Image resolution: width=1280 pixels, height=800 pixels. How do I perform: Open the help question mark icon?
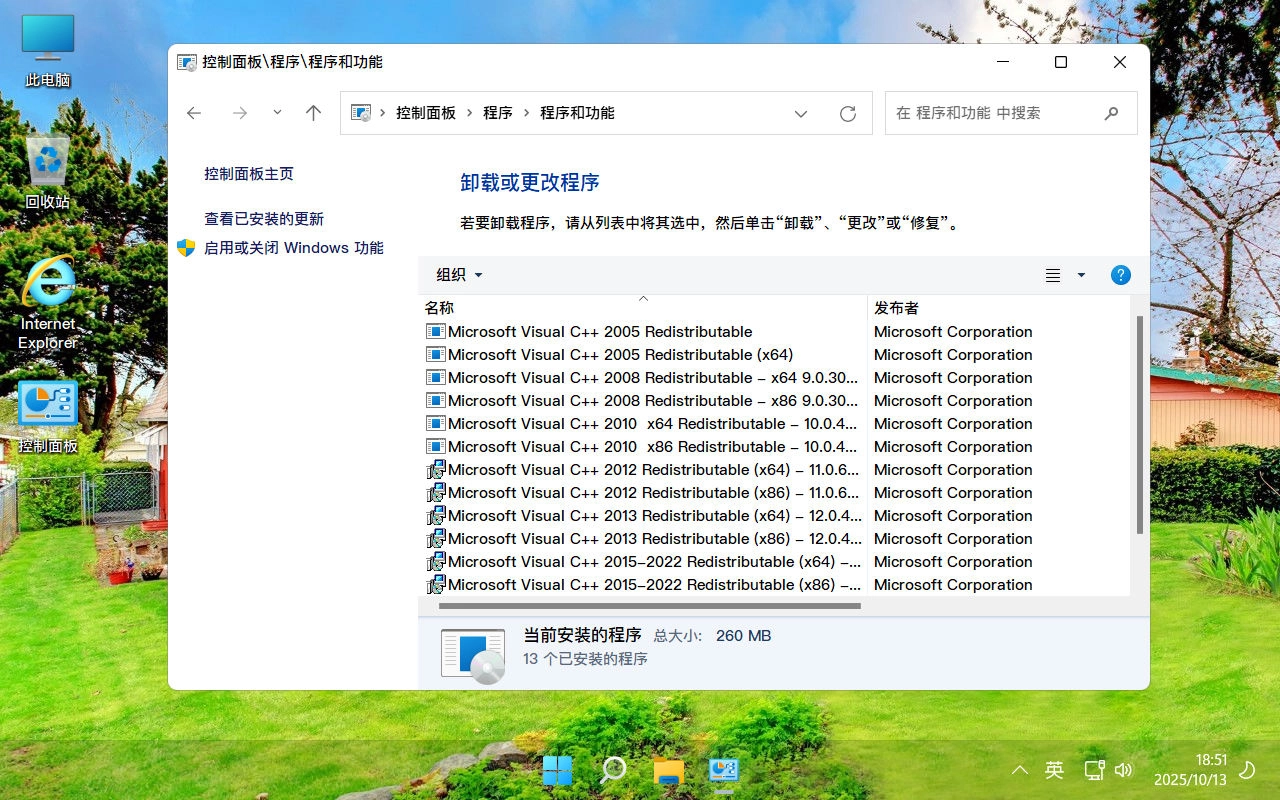click(x=1120, y=275)
